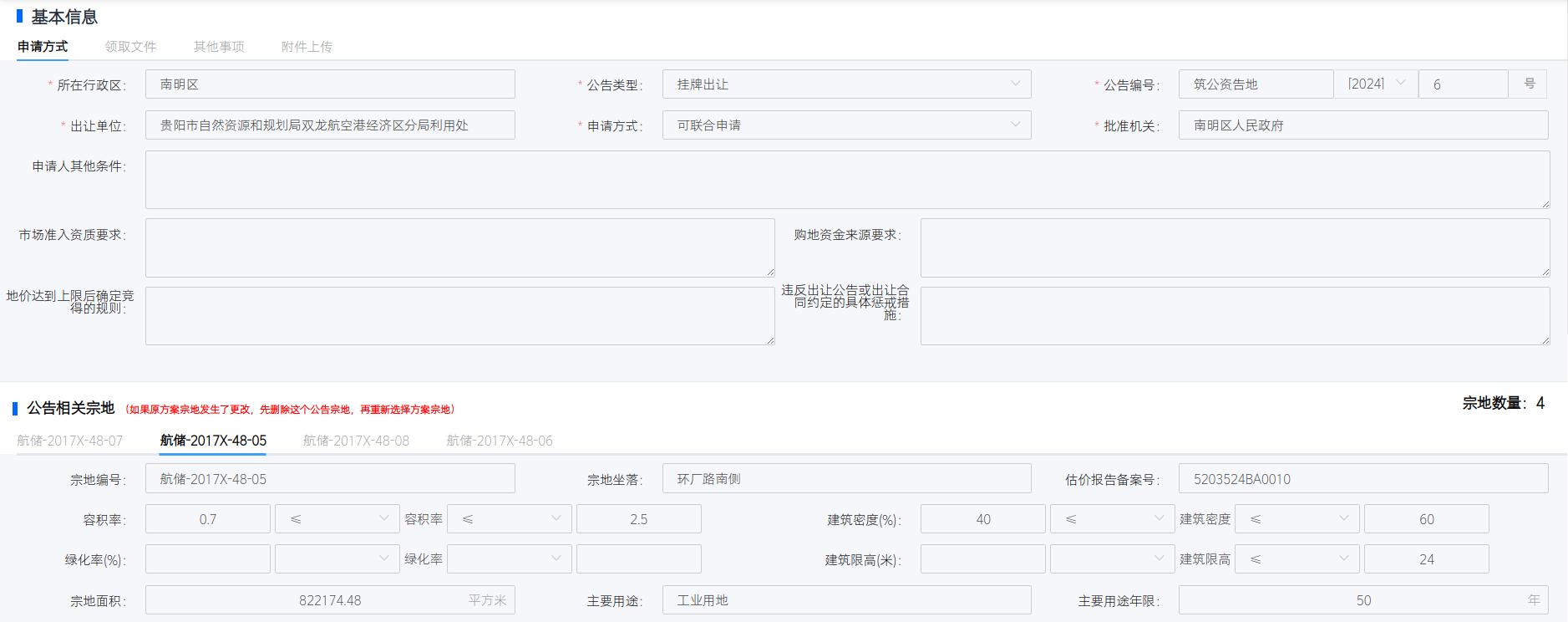Click the 地价达到上限后确定竞得的规则 text area
The image size is (1568, 622).
[x=460, y=317]
